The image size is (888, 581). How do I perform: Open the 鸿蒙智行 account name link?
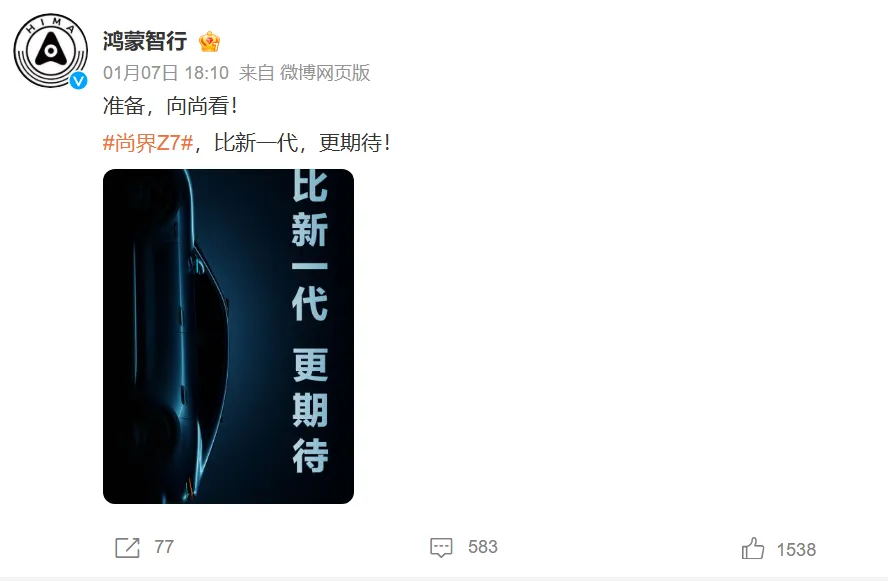[145, 41]
